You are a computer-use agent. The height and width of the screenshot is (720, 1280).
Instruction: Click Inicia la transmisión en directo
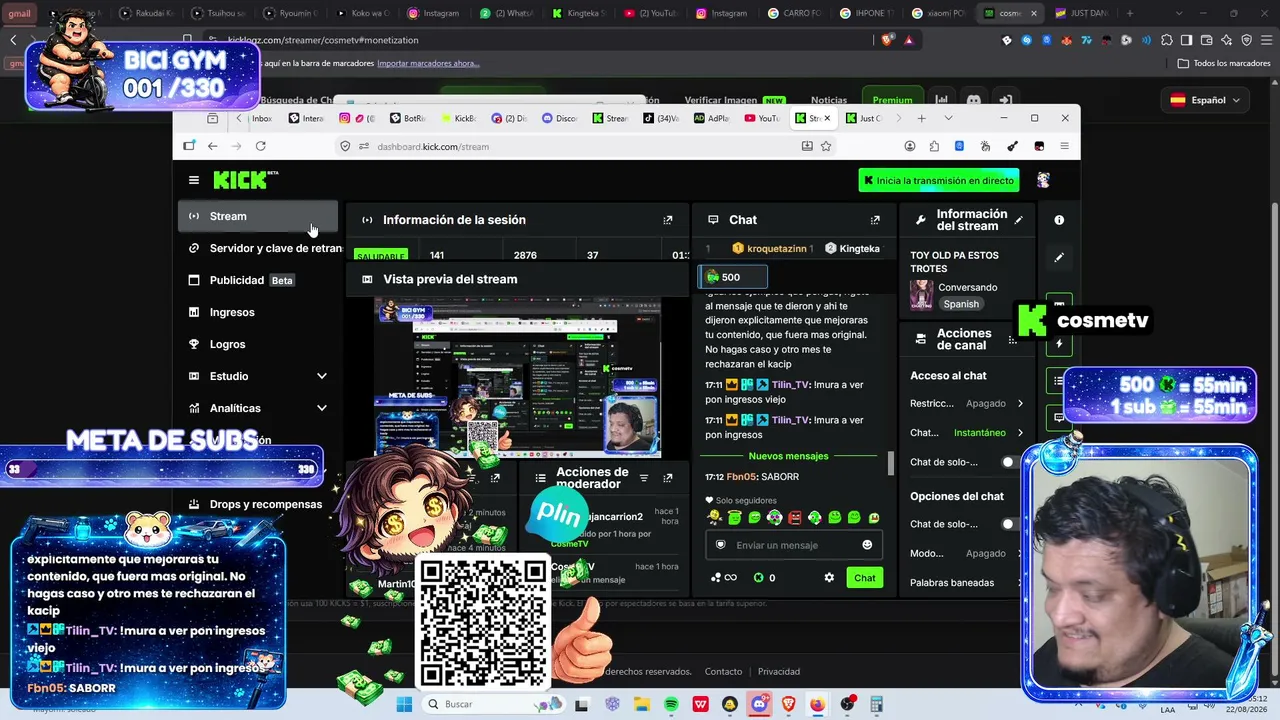(x=939, y=180)
